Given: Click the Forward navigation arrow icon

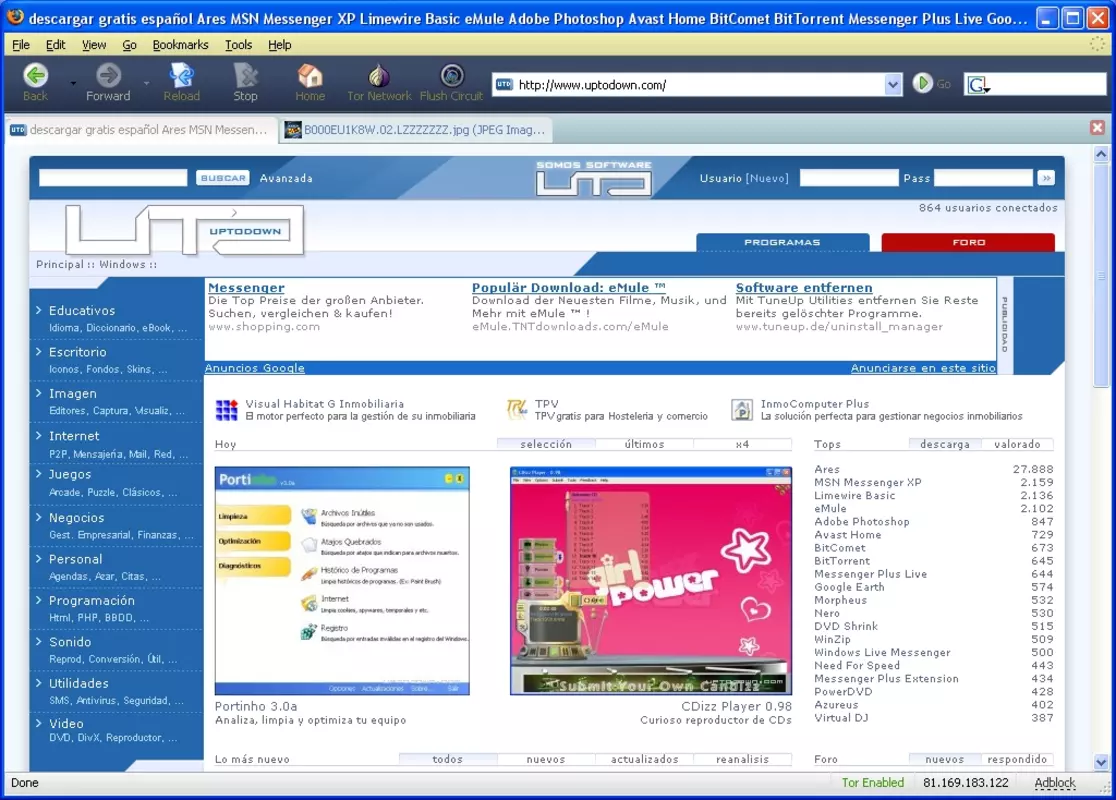Looking at the screenshot, I should pyautogui.click(x=108, y=75).
